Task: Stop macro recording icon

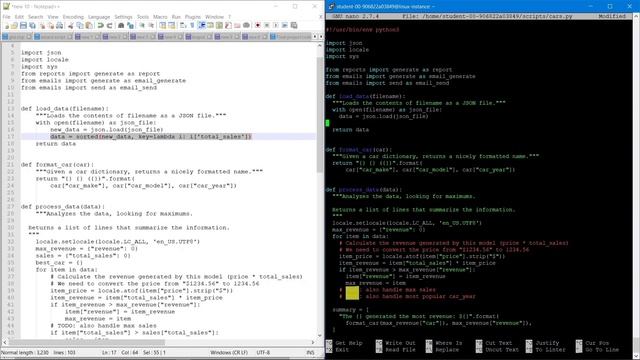Action: pyautogui.click(x=267, y=25)
